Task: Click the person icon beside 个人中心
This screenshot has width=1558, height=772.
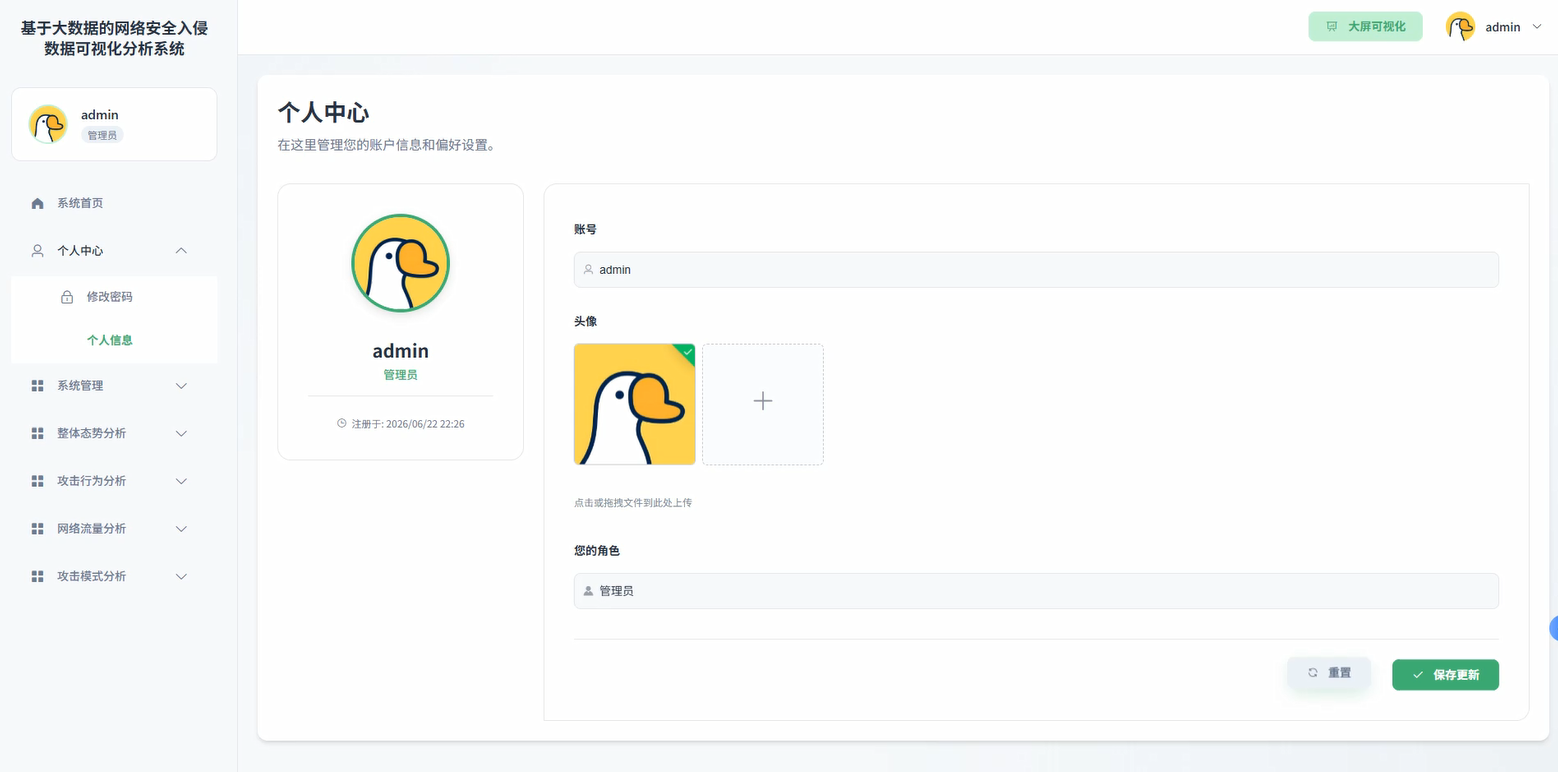Action: click(x=38, y=251)
